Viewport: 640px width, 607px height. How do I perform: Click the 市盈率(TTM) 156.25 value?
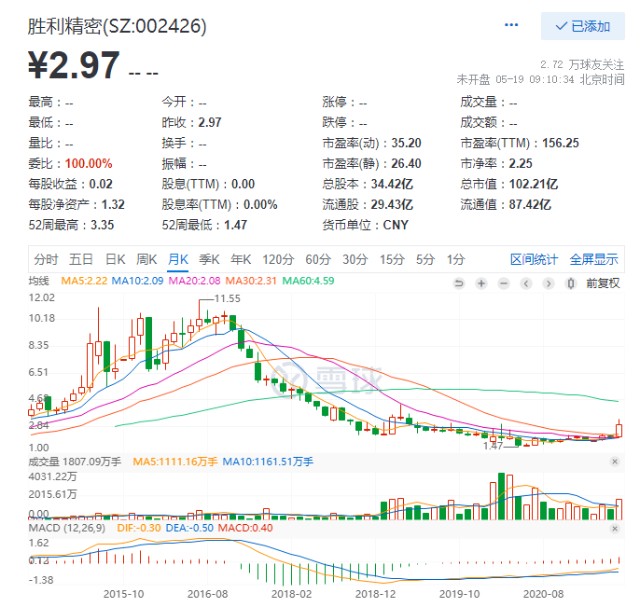click(x=560, y=143)
